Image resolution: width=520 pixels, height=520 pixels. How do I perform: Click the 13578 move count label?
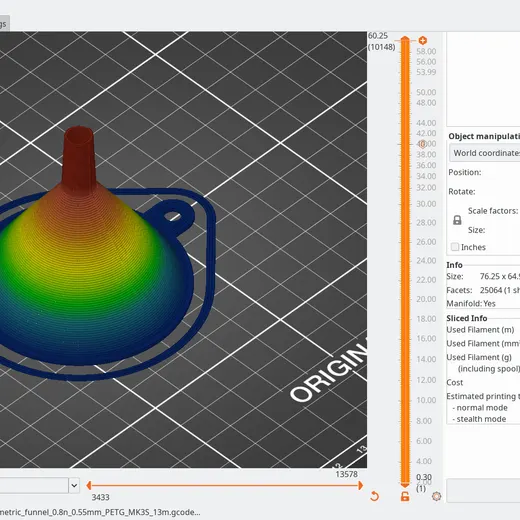pos(346,474)
